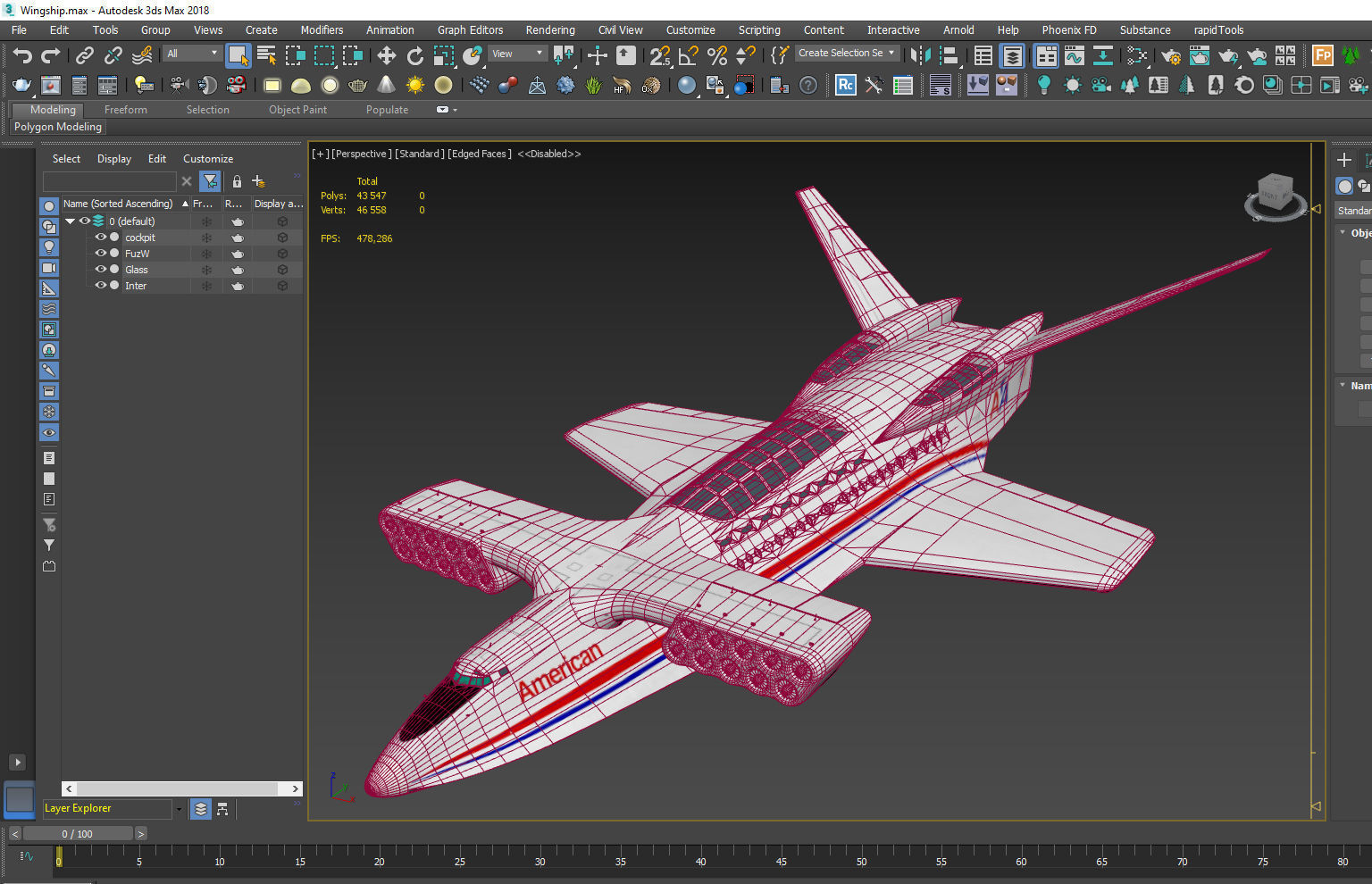This screenshot has width=1372, height=884.
Task: Open the Phoenix FD menu
Action: (x=1069, y=30)
